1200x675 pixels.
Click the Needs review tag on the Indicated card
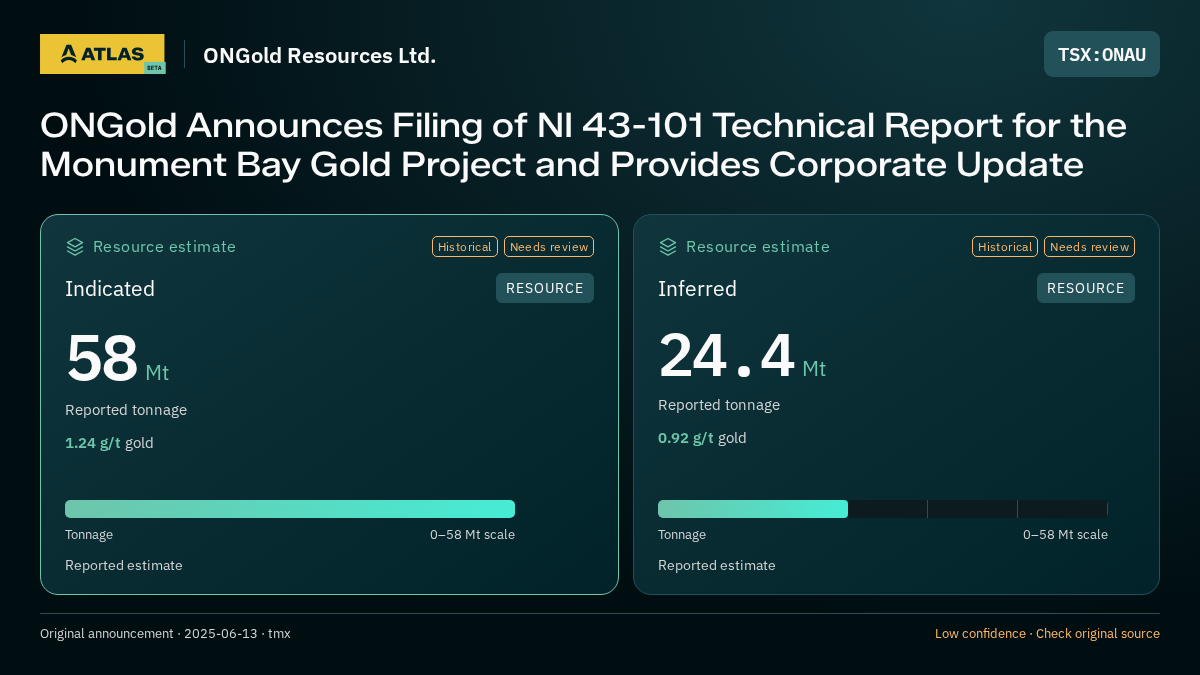[x=549, y=247]
